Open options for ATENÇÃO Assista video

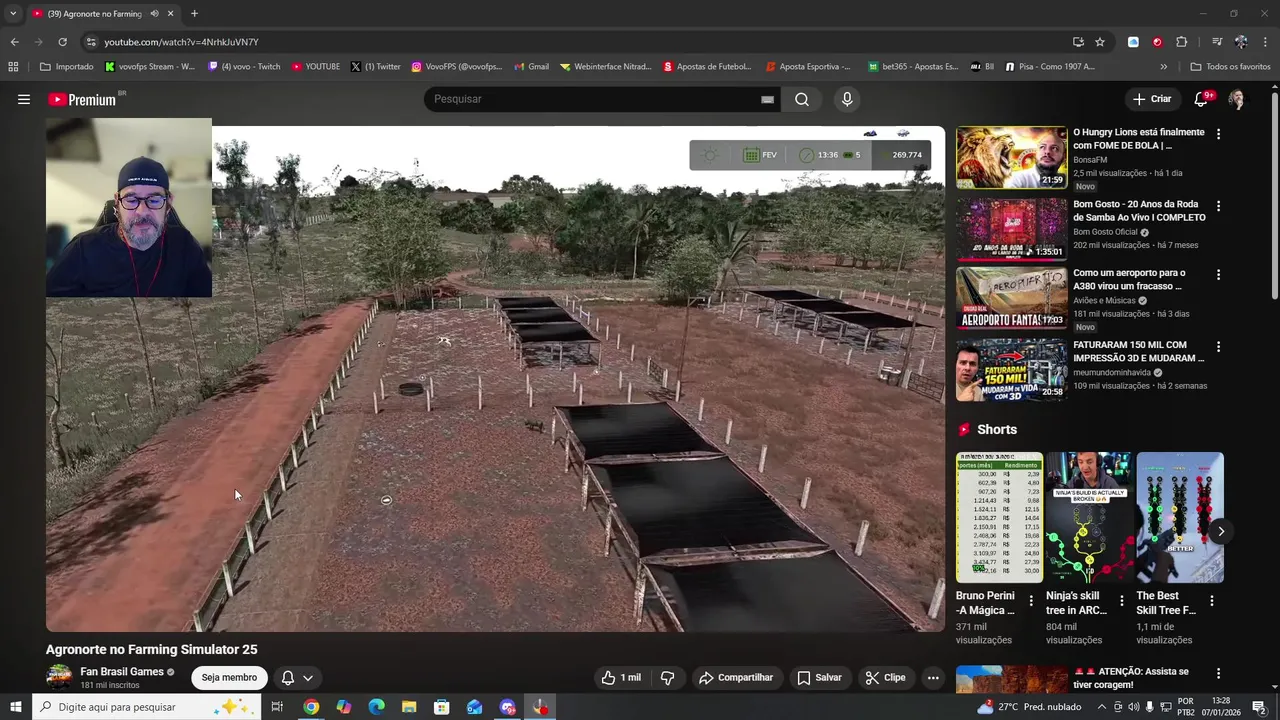pos(1218,674)
